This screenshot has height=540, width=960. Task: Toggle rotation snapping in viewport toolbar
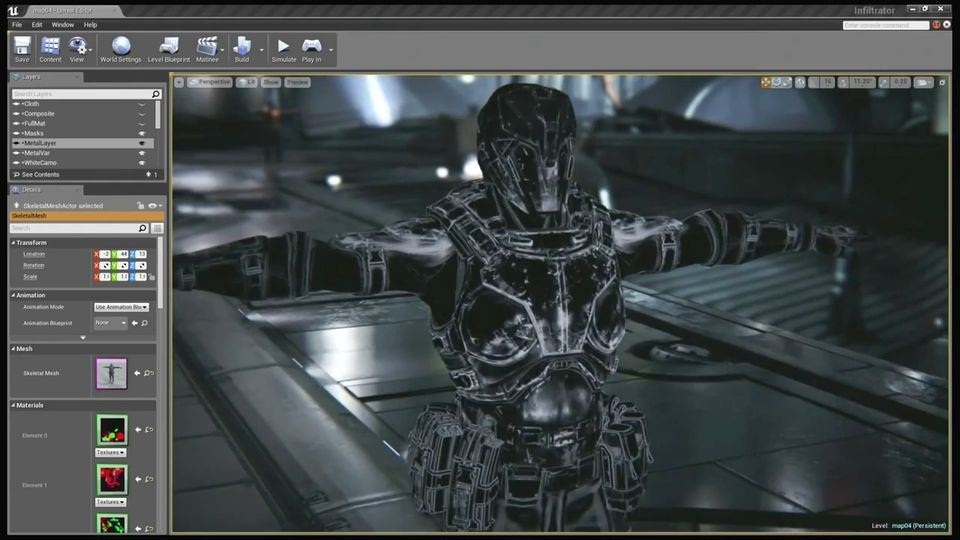click(x=843, y=82)
